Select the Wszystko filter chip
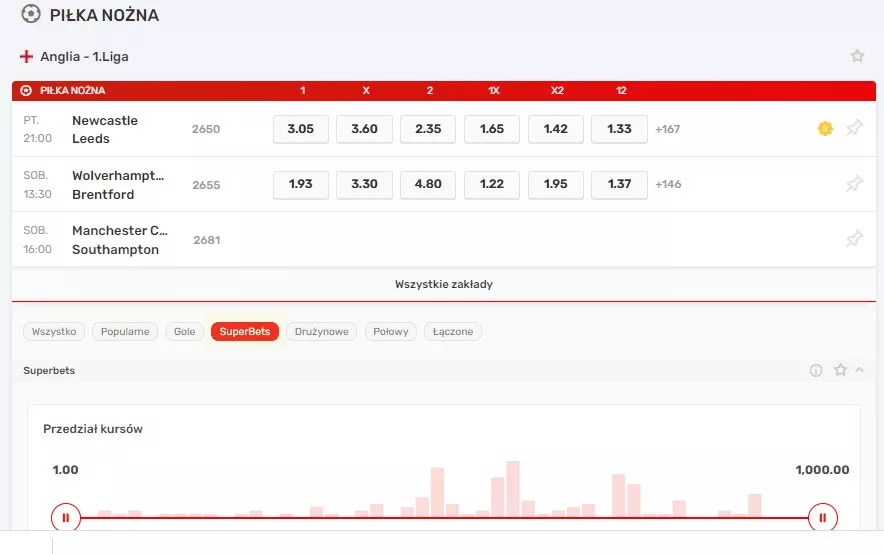This screenshot has width=884, height=554. tap(54, 331)
